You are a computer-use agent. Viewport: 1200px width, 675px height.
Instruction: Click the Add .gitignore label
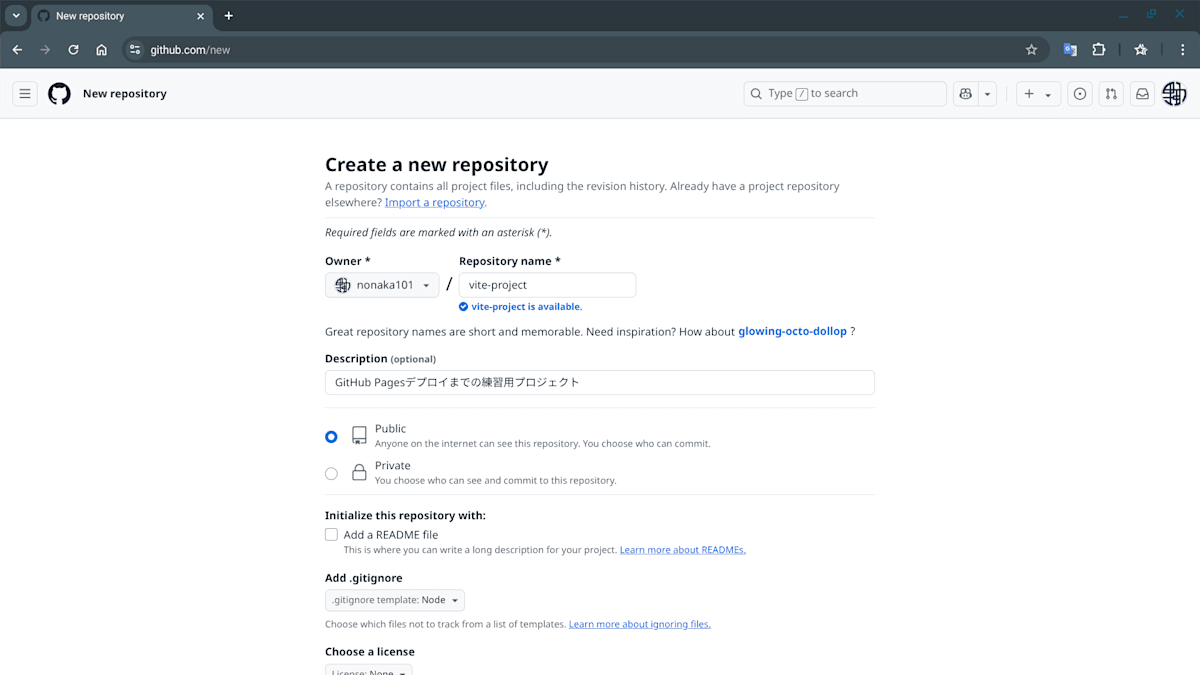point(364,578)
